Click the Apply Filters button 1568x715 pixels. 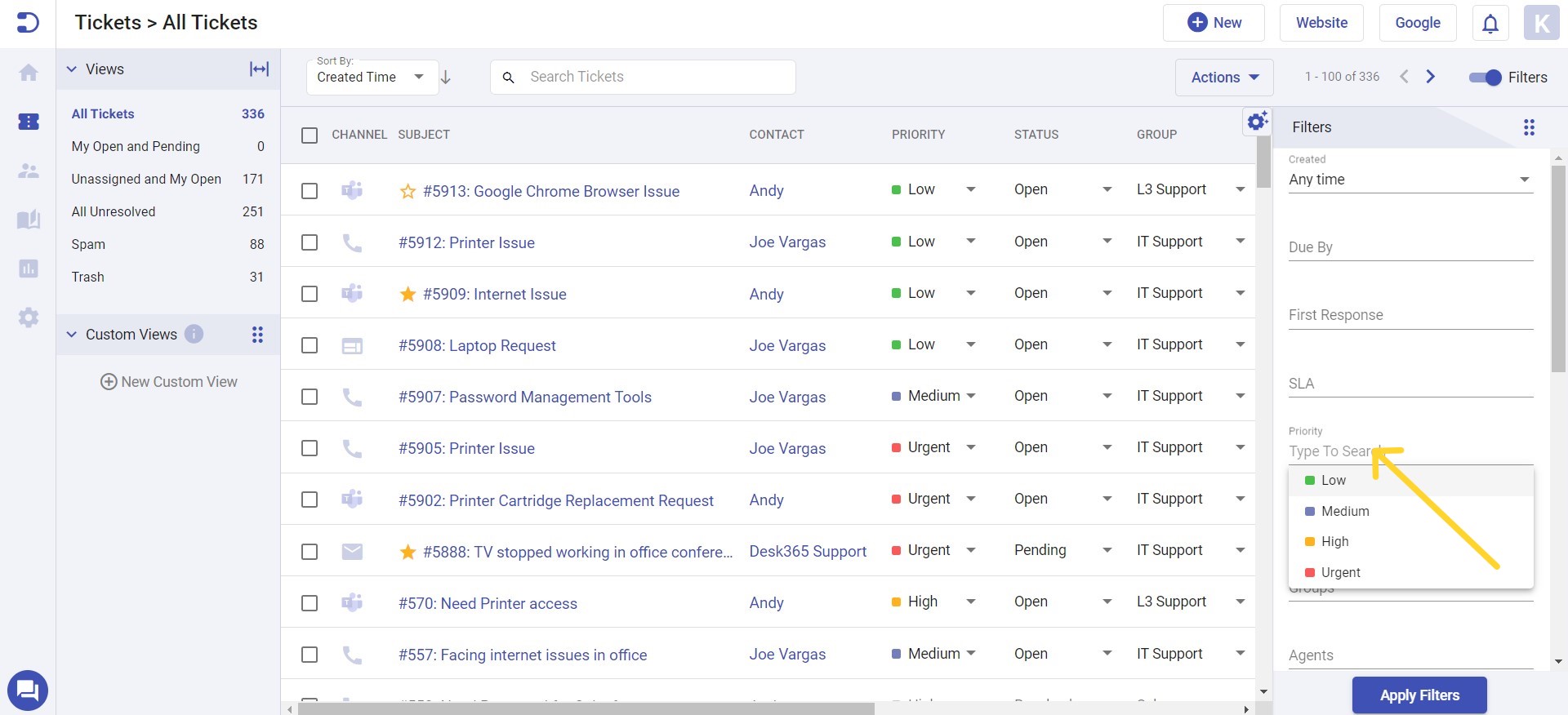click(x=1419, y=695)
